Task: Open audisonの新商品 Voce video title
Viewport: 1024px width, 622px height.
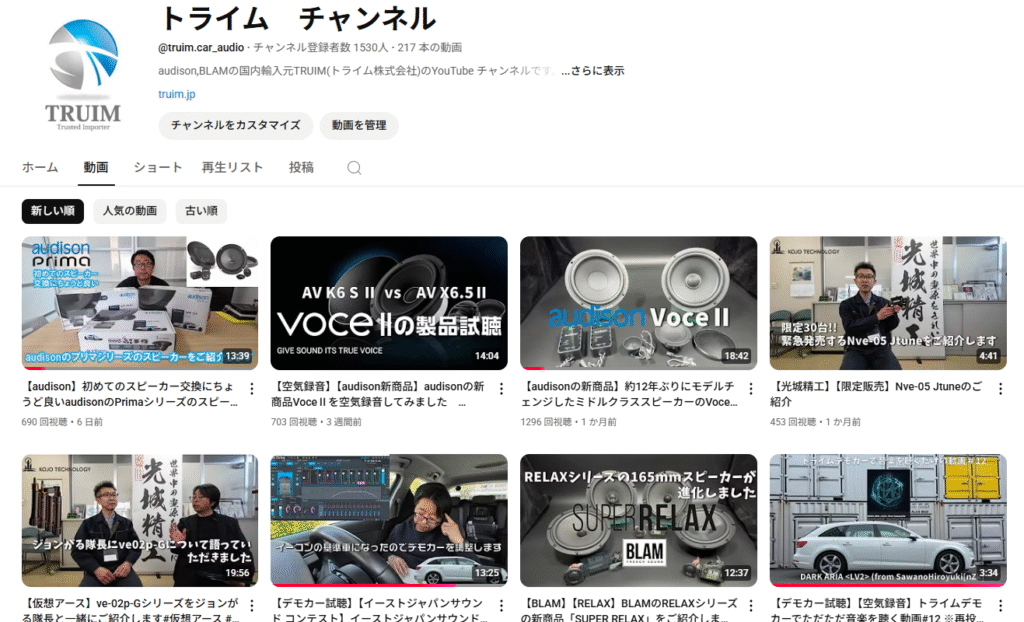Action: click(628, 394)
